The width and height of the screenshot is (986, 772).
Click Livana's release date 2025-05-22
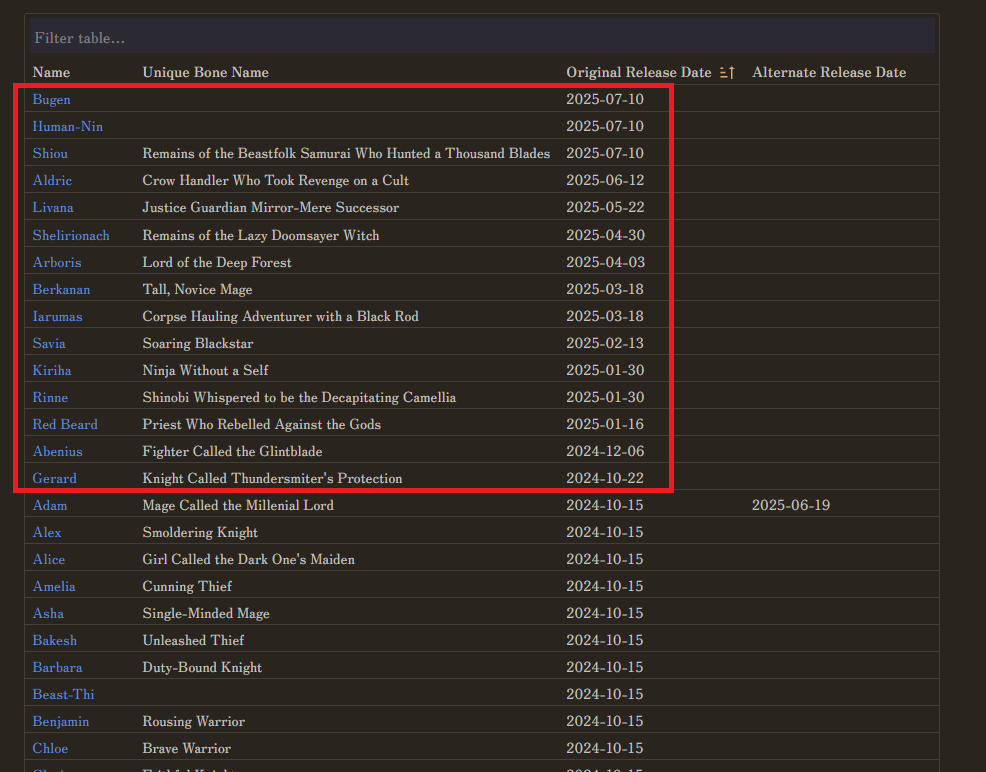606,207
